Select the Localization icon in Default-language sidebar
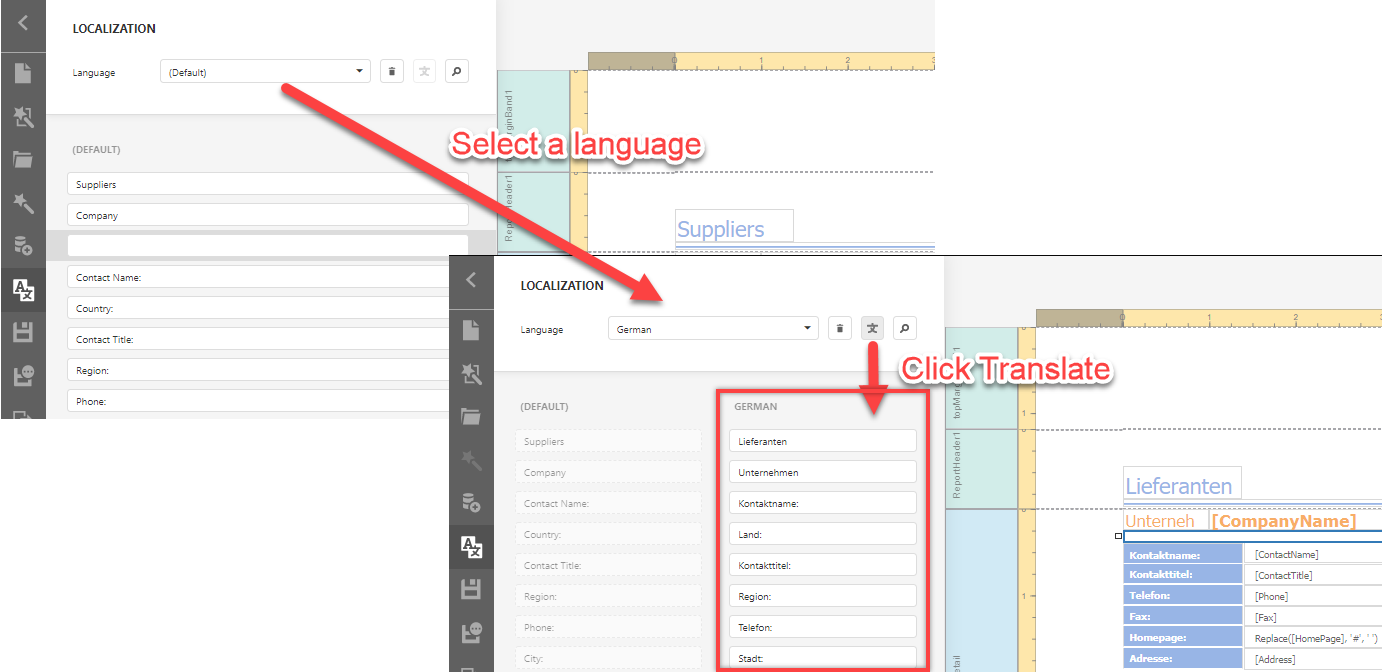The width and height of the screenshot is (1382, 672). coord(23,290)
